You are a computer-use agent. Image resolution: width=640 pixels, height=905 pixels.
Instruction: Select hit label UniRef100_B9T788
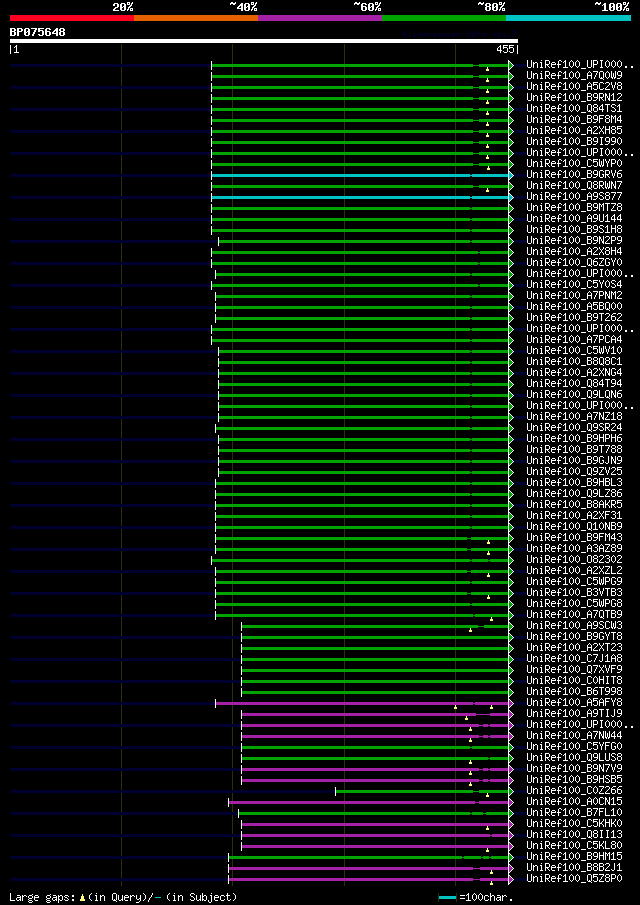pos(574,450)
